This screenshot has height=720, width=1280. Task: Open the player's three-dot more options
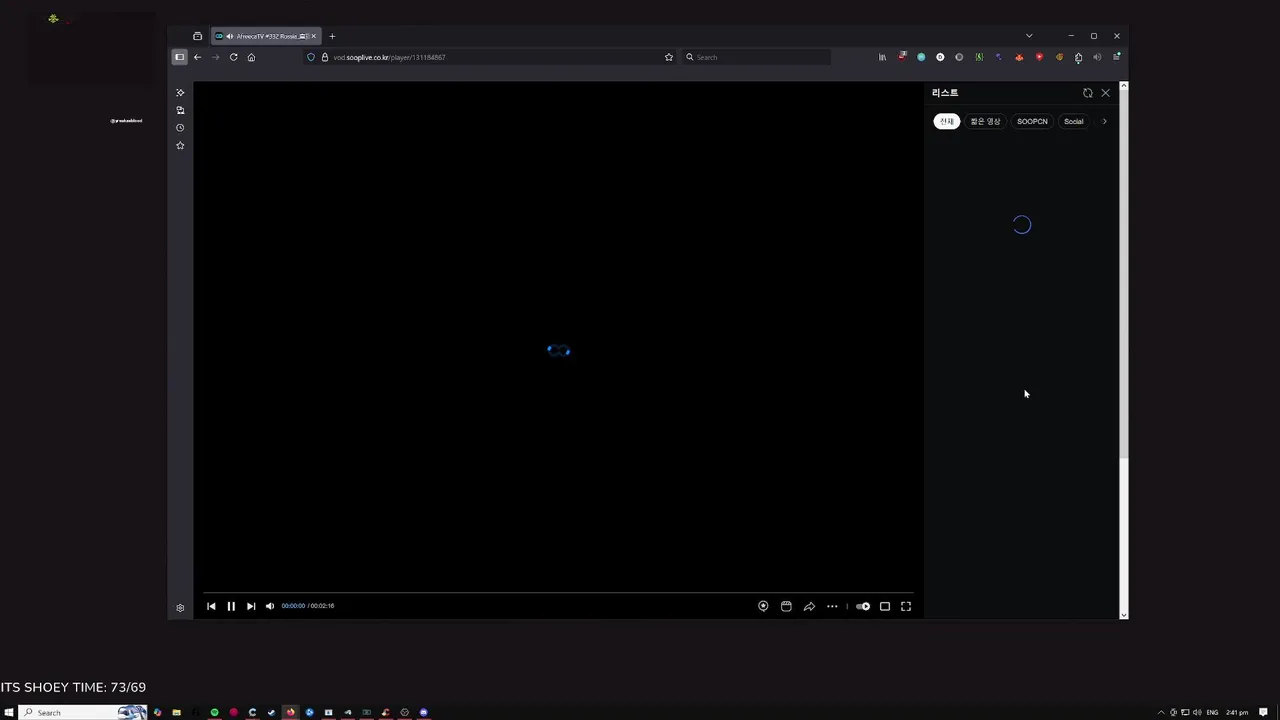click(832, 606)
